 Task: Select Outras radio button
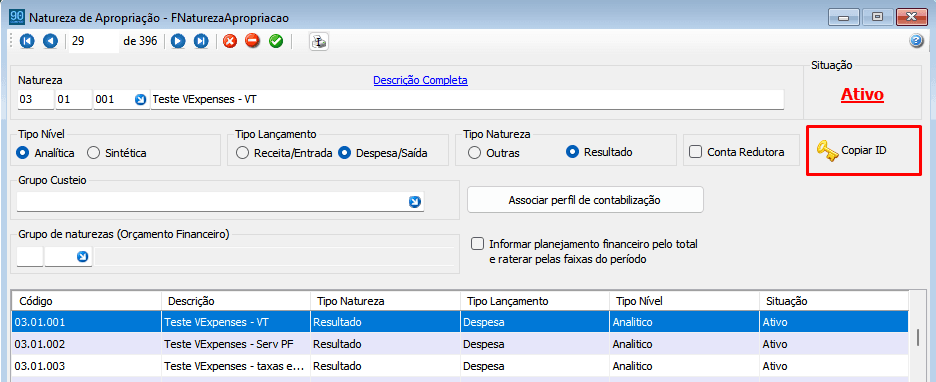475,153
